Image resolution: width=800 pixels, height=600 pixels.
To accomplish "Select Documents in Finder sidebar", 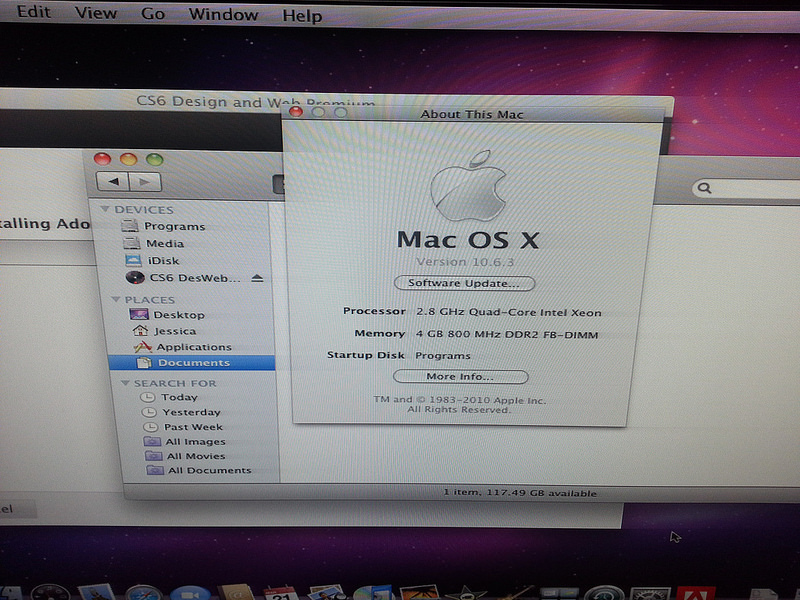I will (192, 363).
